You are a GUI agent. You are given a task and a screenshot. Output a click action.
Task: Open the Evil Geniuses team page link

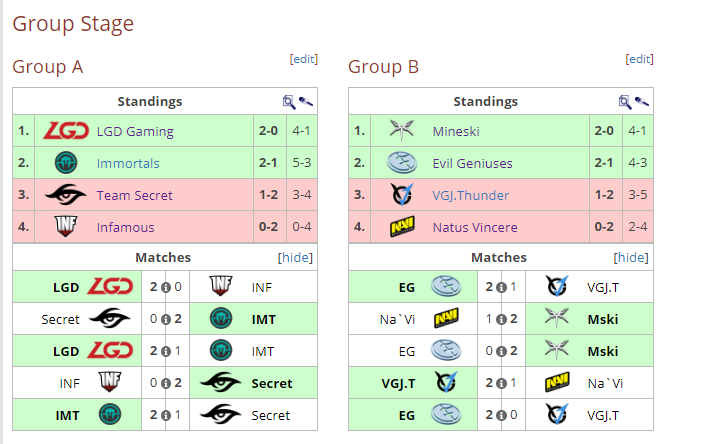coord(472,163)
